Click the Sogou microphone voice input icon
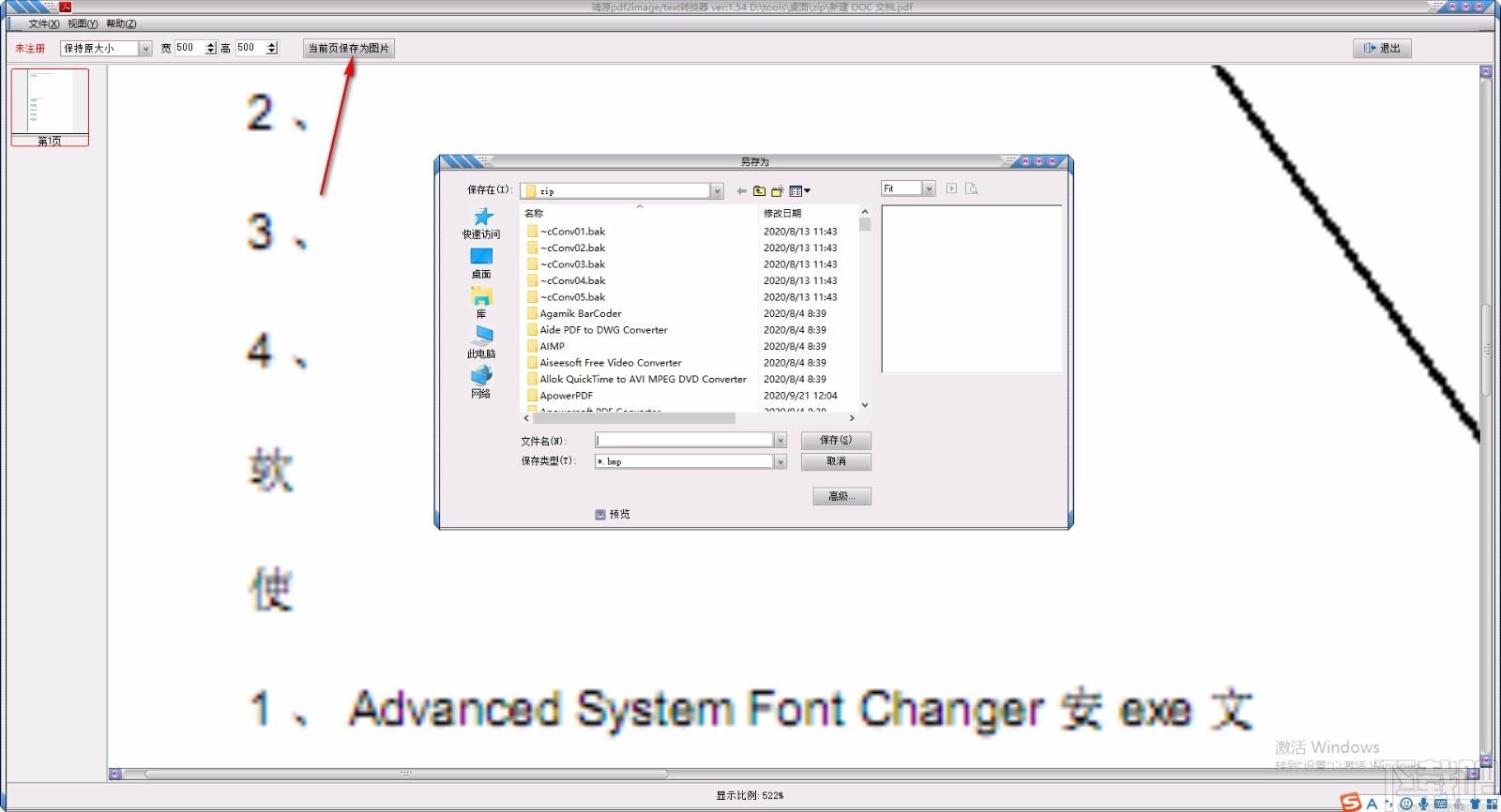 click(x=1423, y=804)
